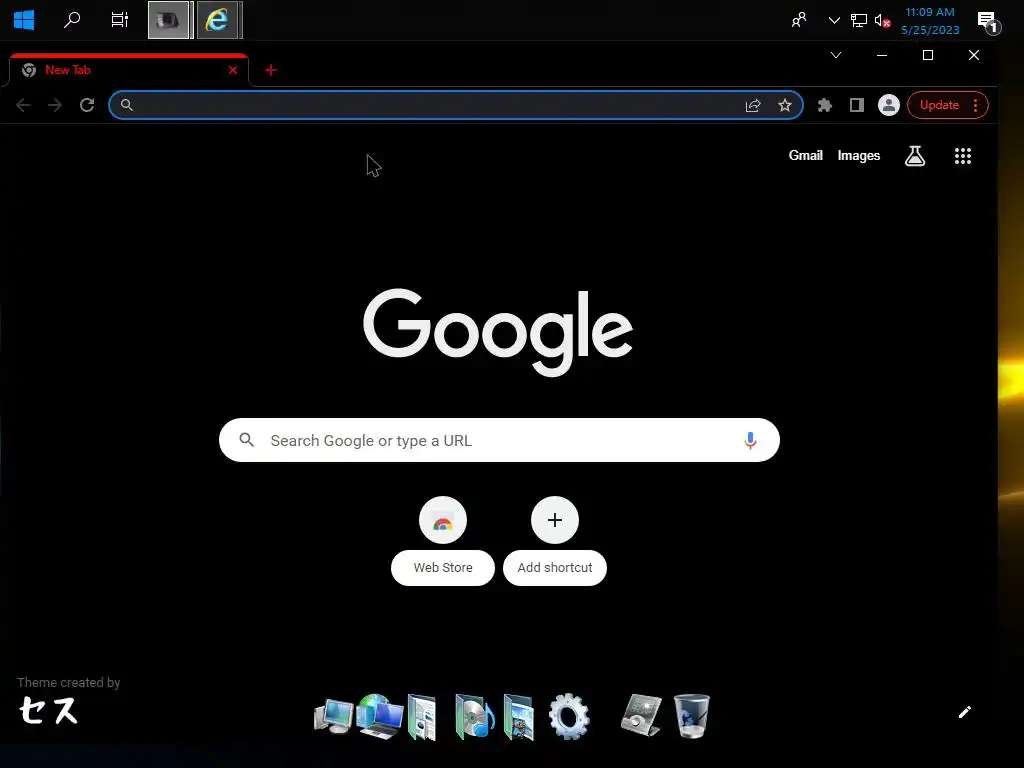
Task: Click the gray taskbar app thumbnail
Action: tap(168, 20)
